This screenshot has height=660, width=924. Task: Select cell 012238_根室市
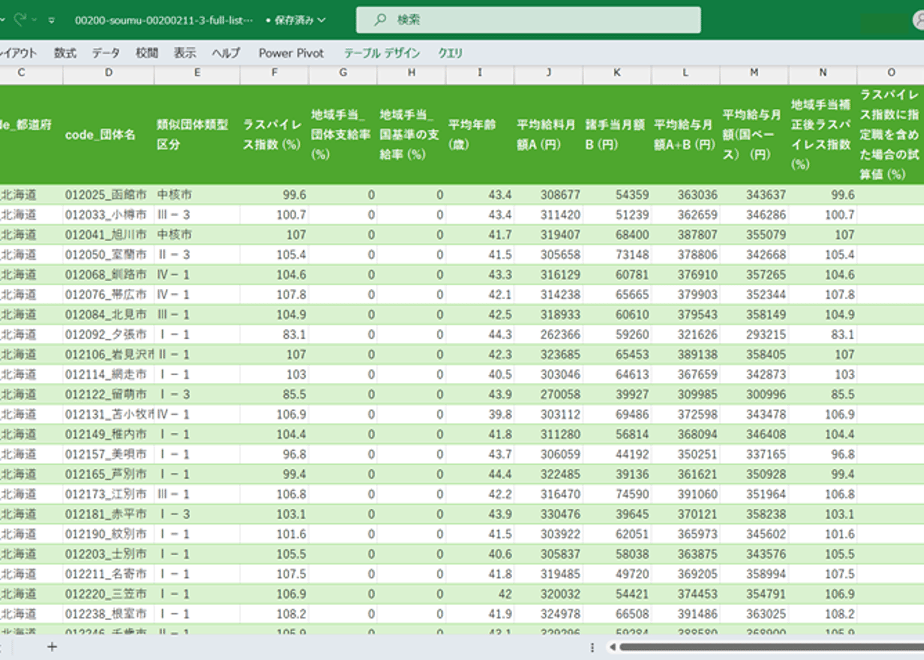[108, 614]
